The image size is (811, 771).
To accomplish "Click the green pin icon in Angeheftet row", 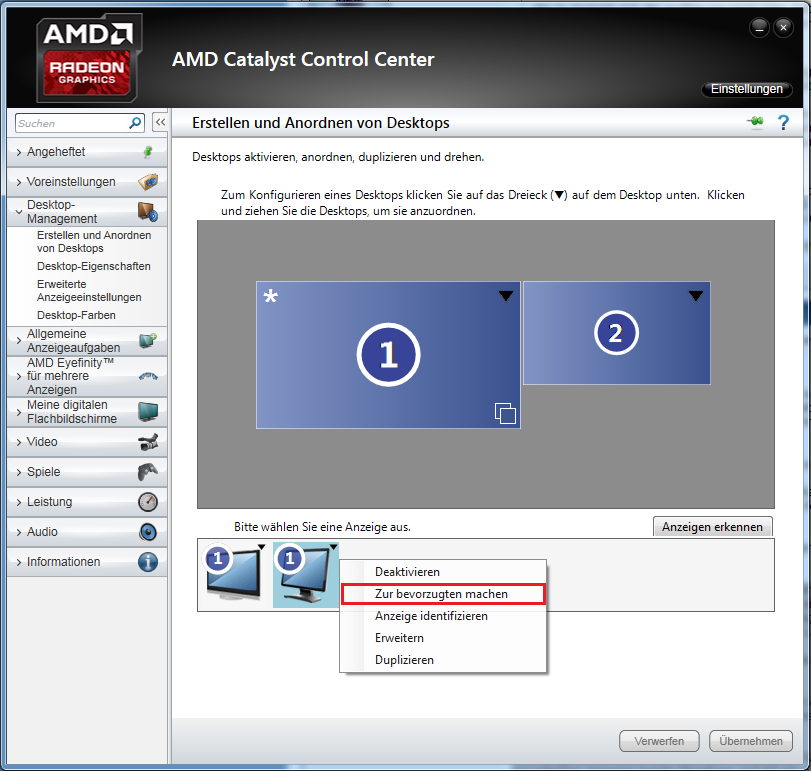I will (148, 152).
